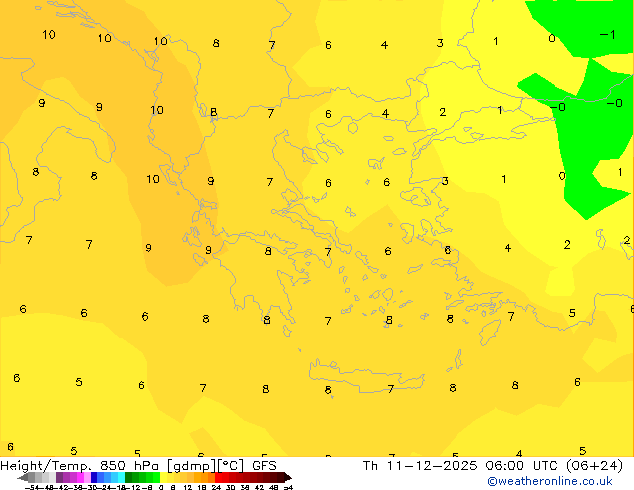Click the gray arrow end of the legend
Viewport: 634px width, 490px height.
coord(23,477)
